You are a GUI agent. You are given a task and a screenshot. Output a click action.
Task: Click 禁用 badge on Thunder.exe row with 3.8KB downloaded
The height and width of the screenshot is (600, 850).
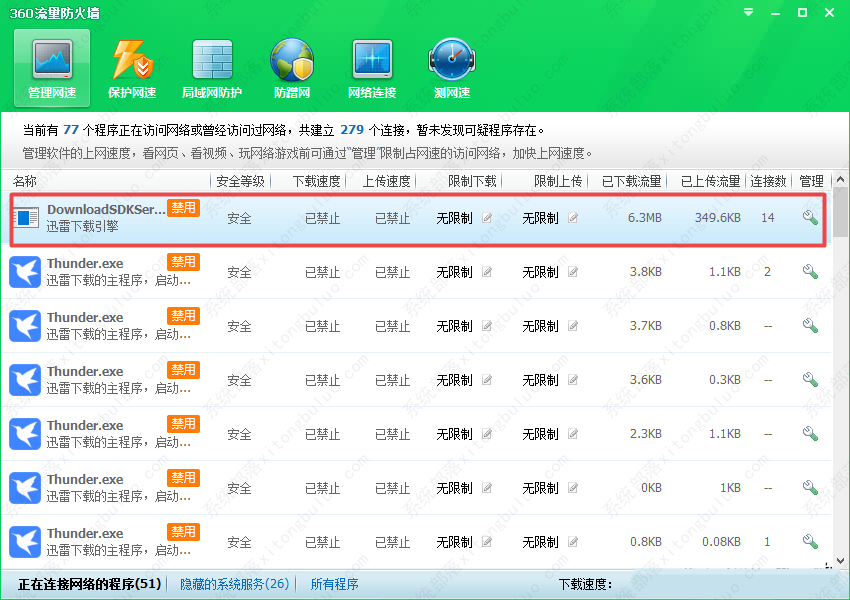[x=183, y=262]
